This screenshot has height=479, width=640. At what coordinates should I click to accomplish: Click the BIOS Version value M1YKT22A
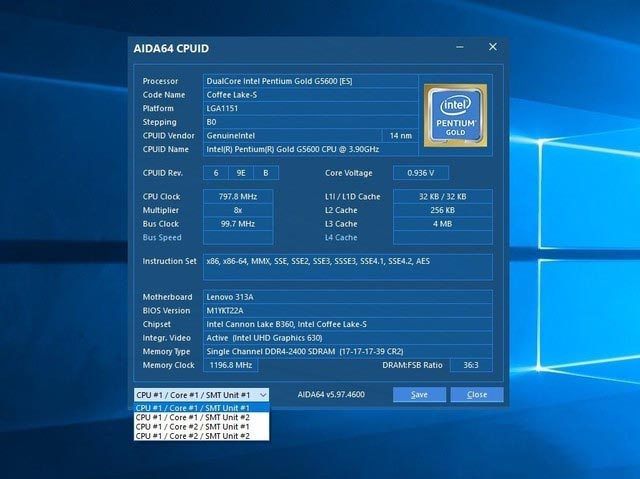point(348,310)
